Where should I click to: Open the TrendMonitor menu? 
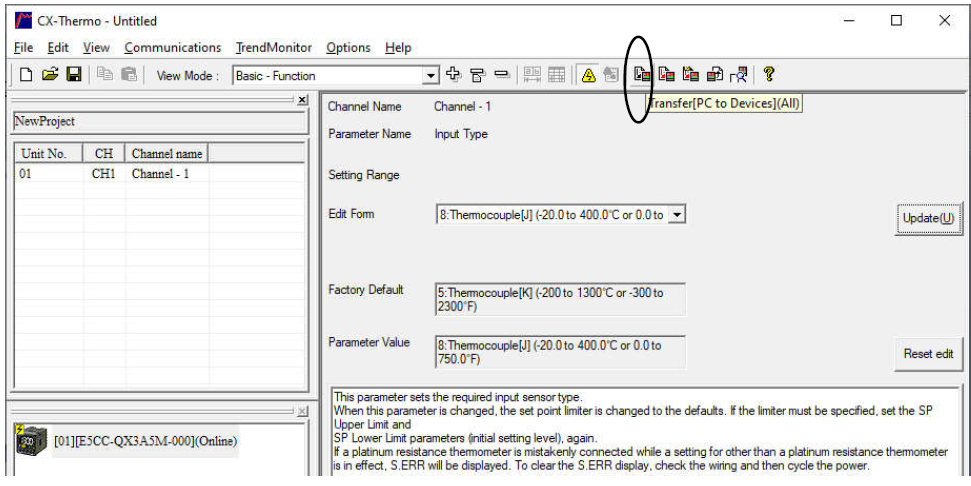pyautogui.click(x=273, y=47)
